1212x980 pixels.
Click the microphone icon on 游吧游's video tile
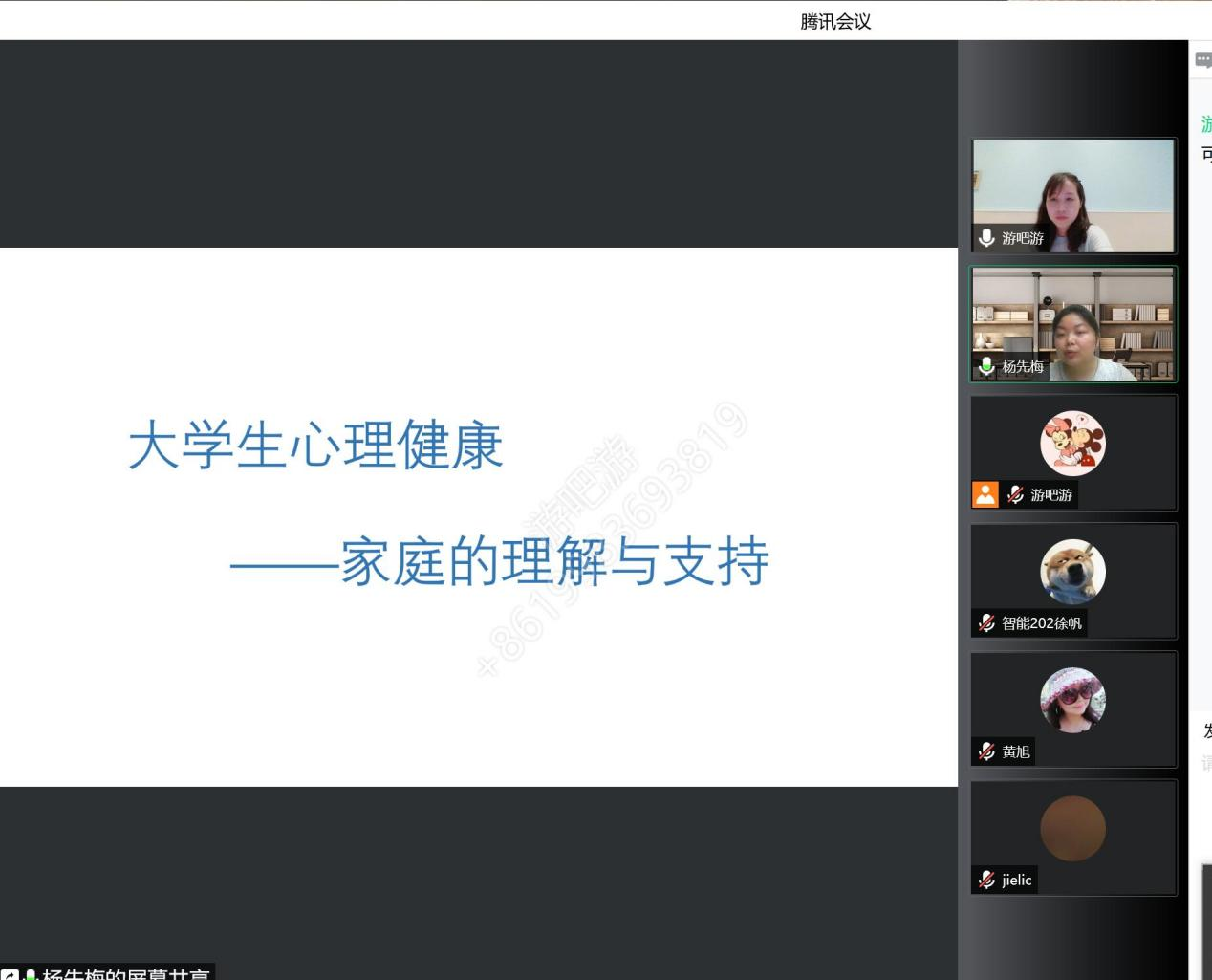(x=986, y=237)
